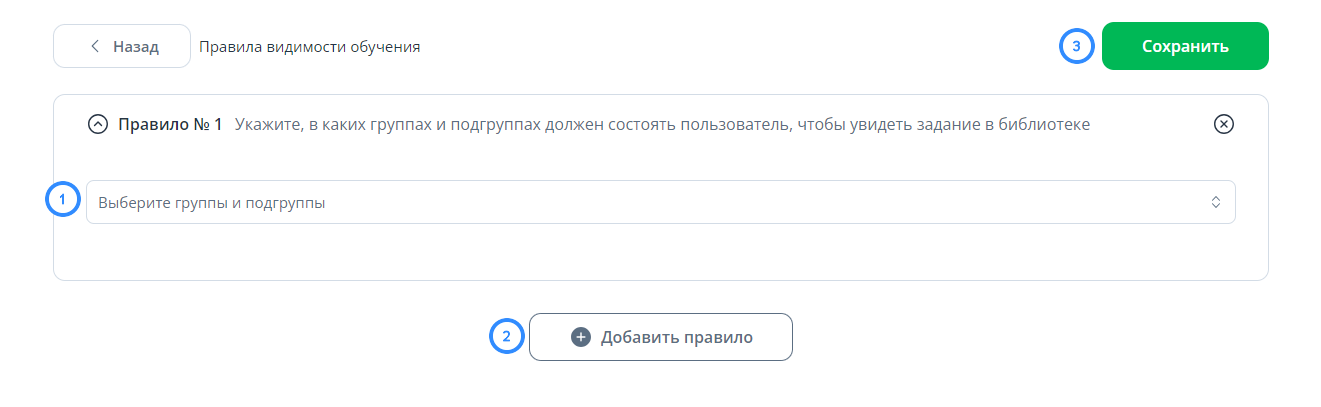Viewport: 1321px width, 407px height.
Task: Go back with the Назад button
Action: point(122,47)
